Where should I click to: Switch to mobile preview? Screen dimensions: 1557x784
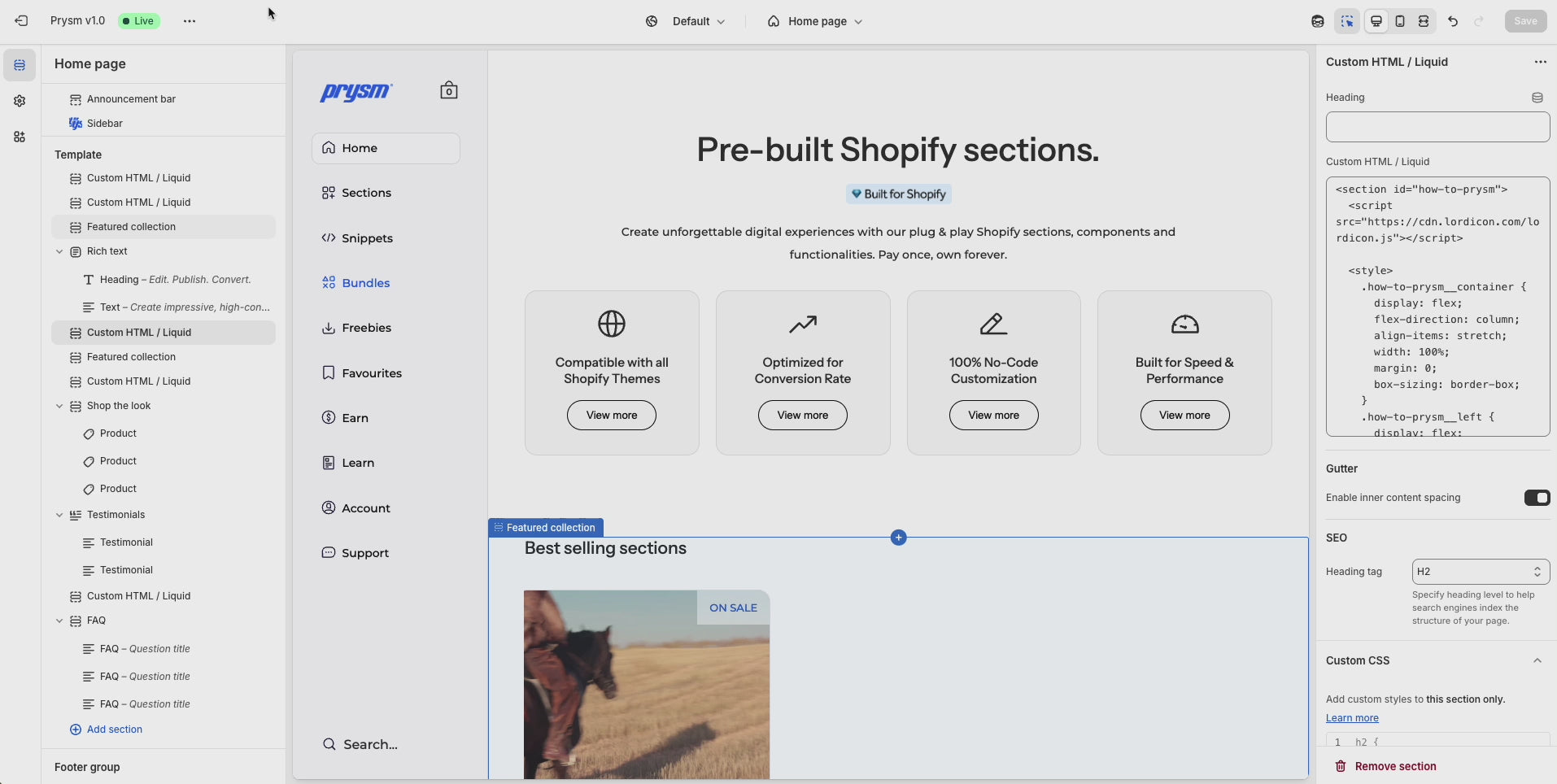[x=1400, y=21]
